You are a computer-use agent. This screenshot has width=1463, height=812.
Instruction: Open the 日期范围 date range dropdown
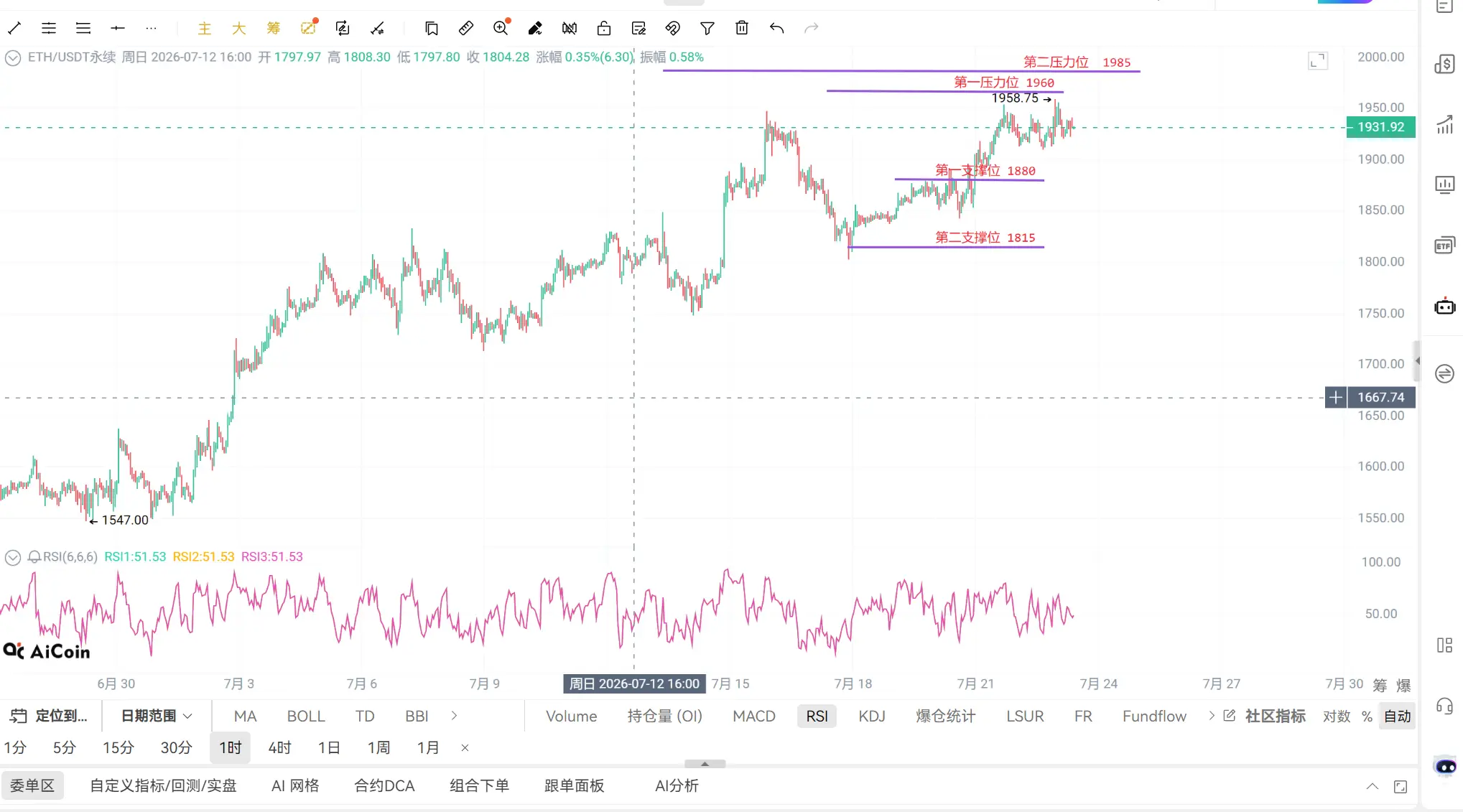coord(157,717)
